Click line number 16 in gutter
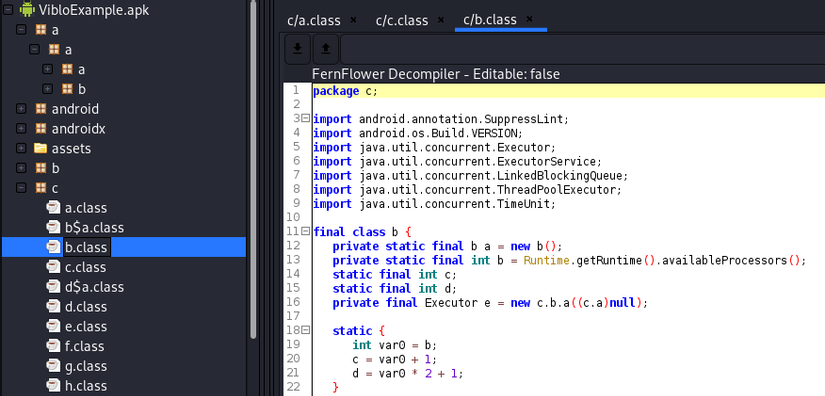This screenshot has height=396, width=825. [x=293, y=302]
